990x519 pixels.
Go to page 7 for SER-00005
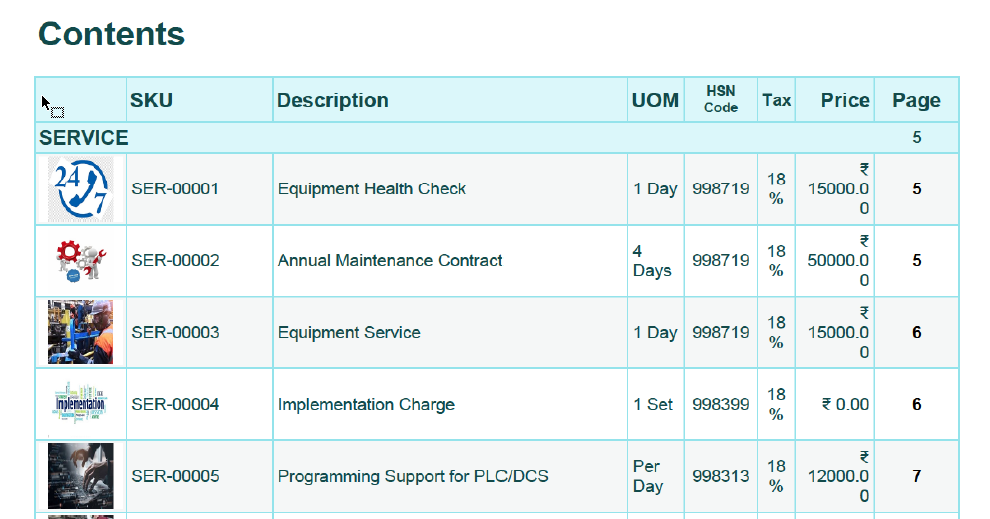click(916, 477)
